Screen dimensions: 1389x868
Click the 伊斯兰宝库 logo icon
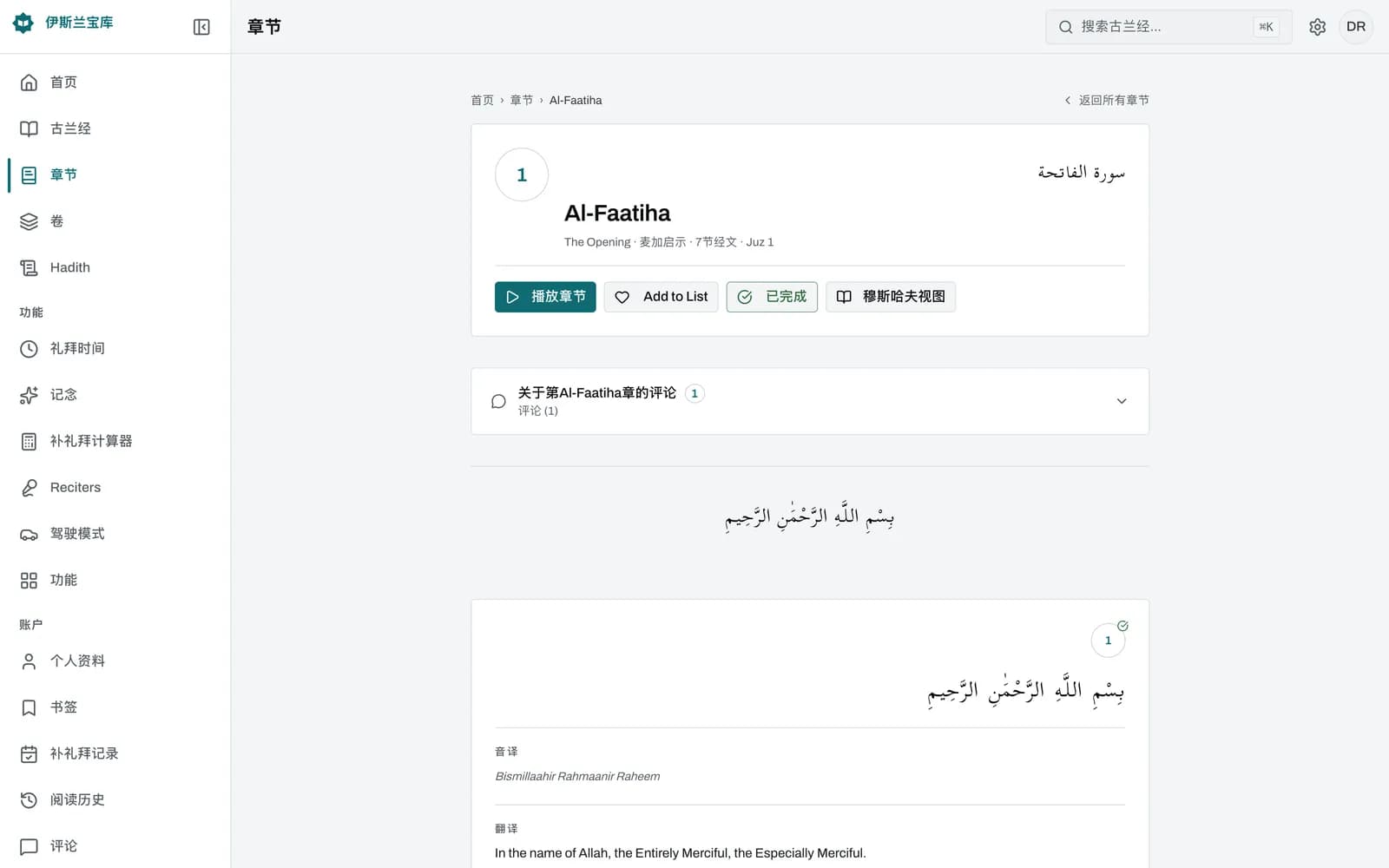tap(23, 23)
